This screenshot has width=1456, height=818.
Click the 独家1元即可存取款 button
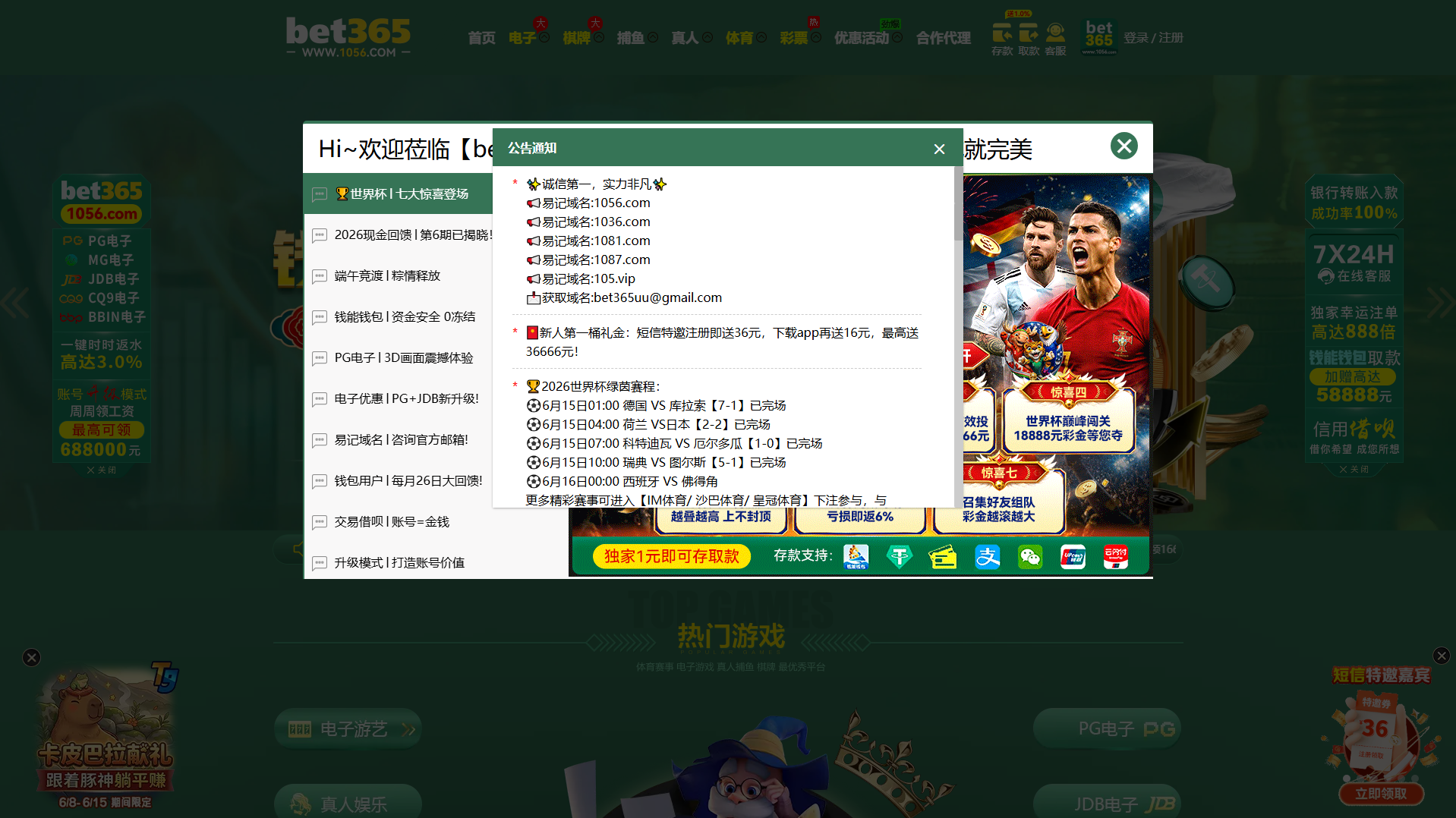click(x=671, y=556)
